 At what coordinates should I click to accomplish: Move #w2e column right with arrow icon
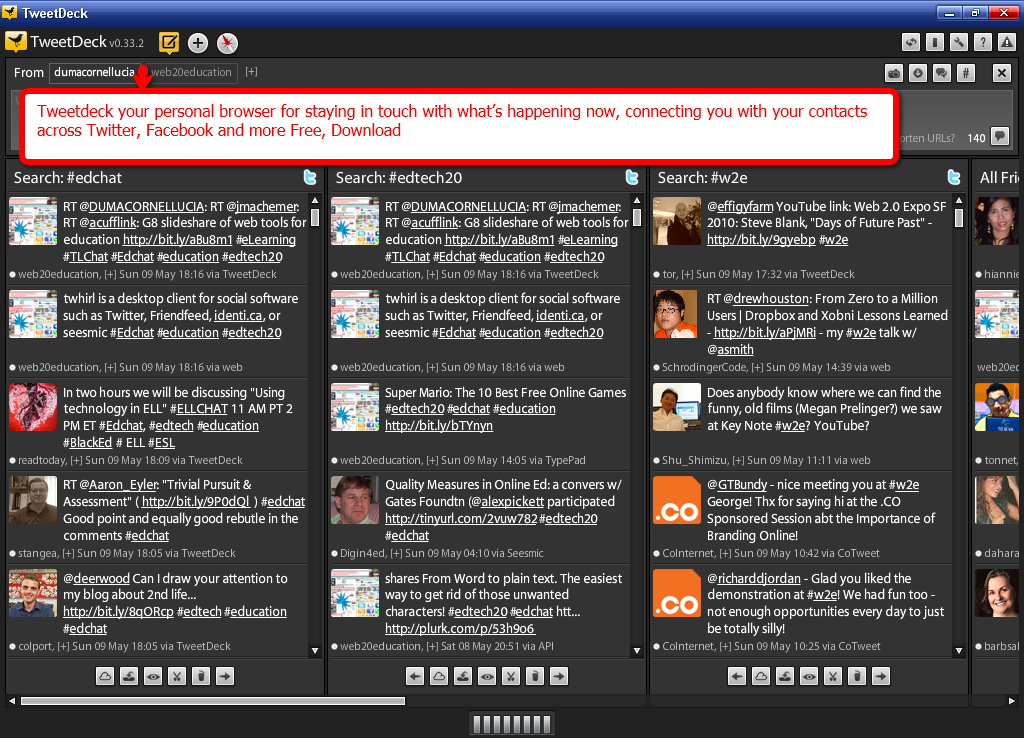881,677
